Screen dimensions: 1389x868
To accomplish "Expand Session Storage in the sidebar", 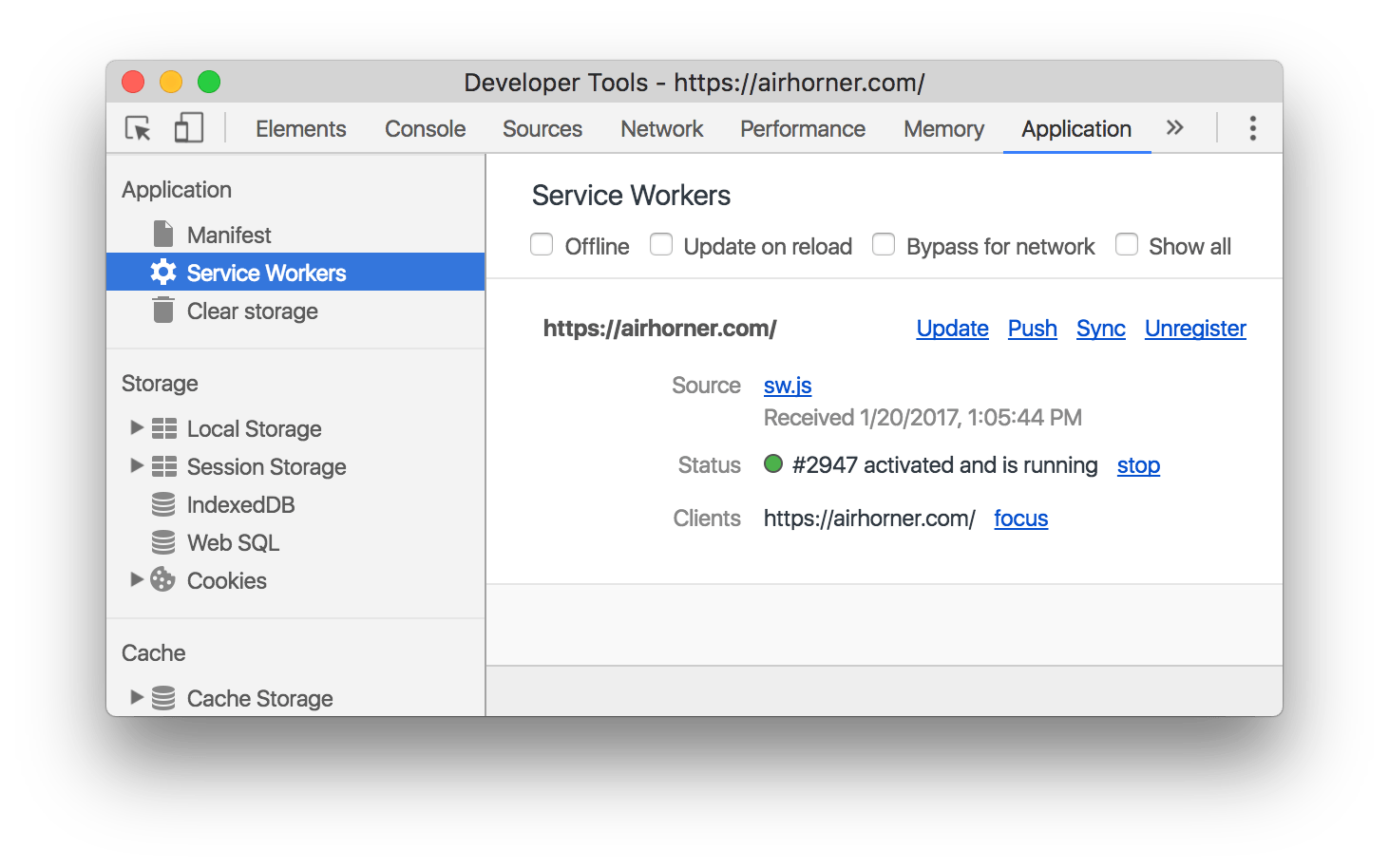I will point(137,465).
